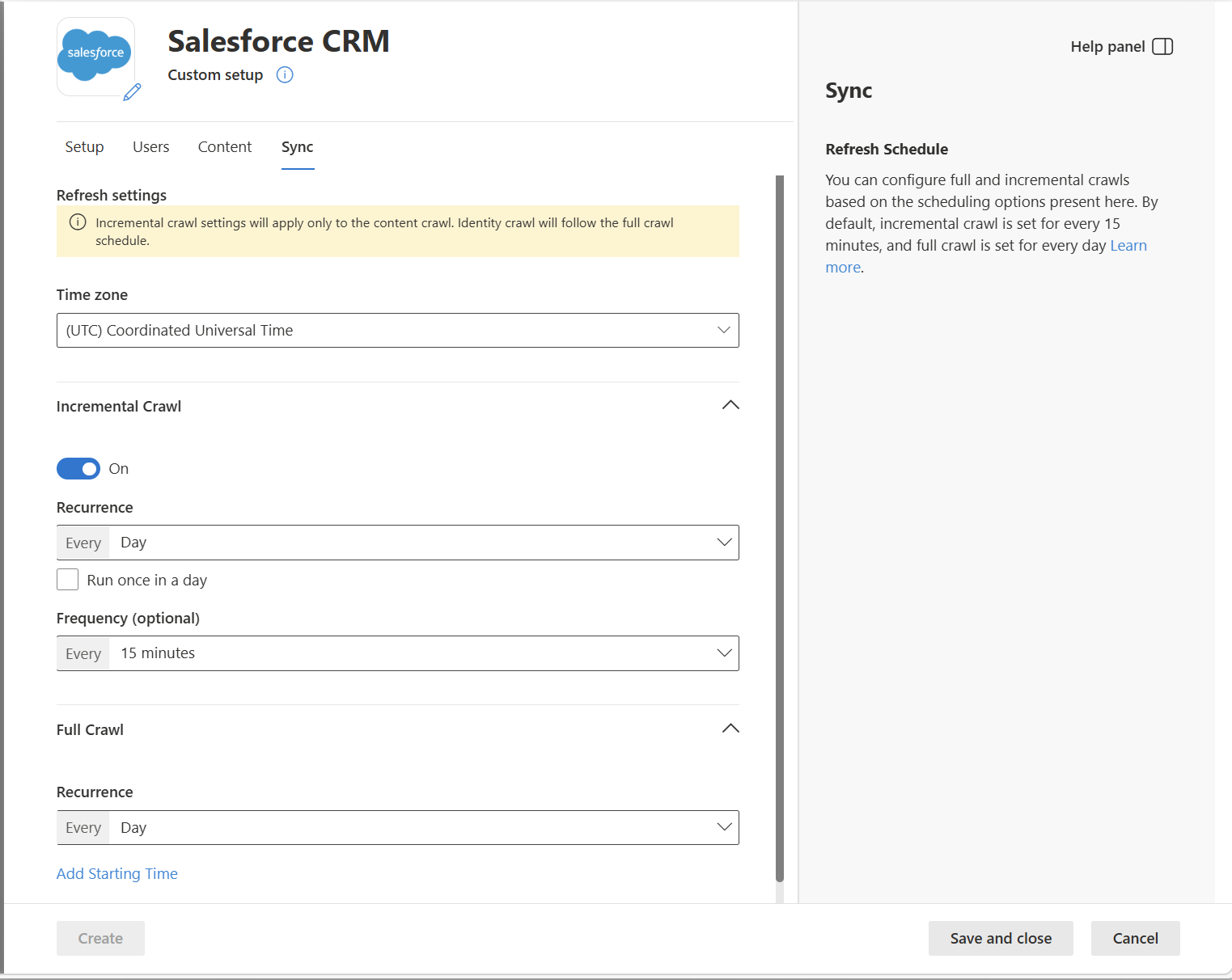Image resolution: width=1232 pixels, height=980 pixels.
Task: Turn off the Incremental Crawl toggle
Action: click(78, 469)
